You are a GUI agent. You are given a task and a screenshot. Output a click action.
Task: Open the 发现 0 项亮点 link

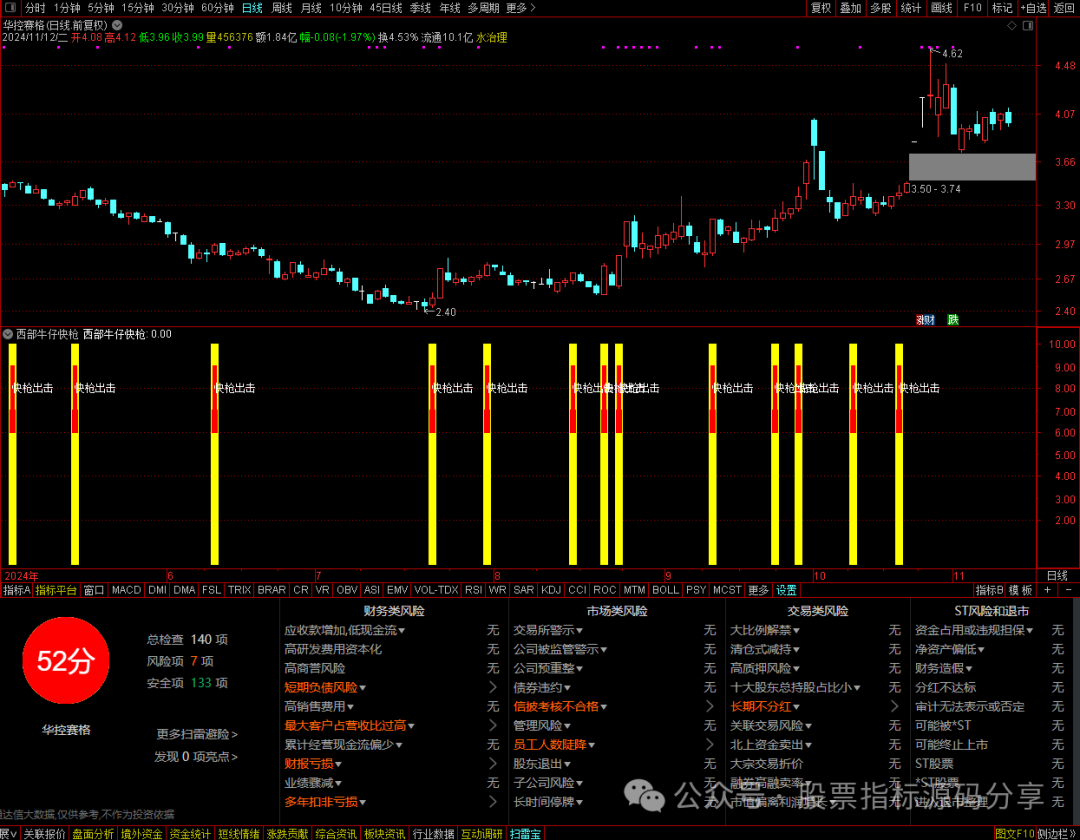pos(196,756)
